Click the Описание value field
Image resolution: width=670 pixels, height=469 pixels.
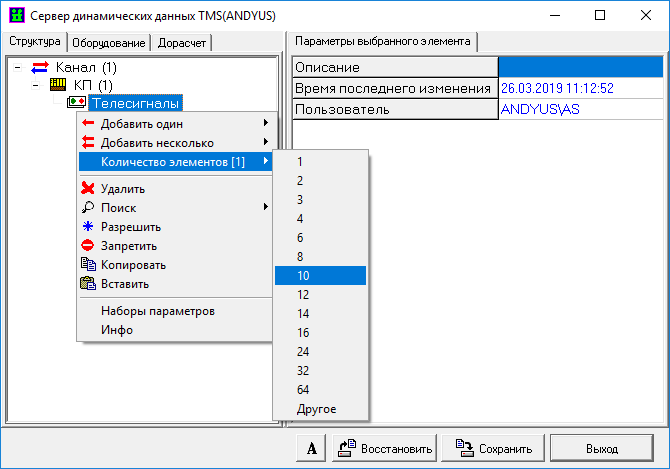click(x=580, y=66)
